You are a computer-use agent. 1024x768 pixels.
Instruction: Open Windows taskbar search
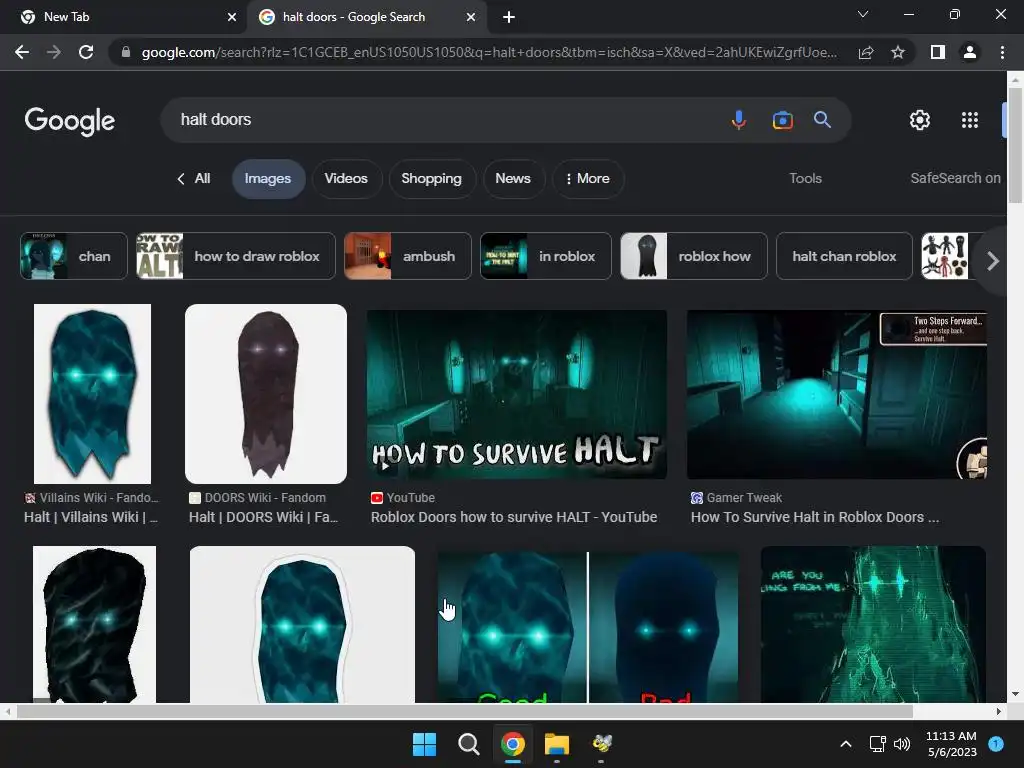pos(468,744)
